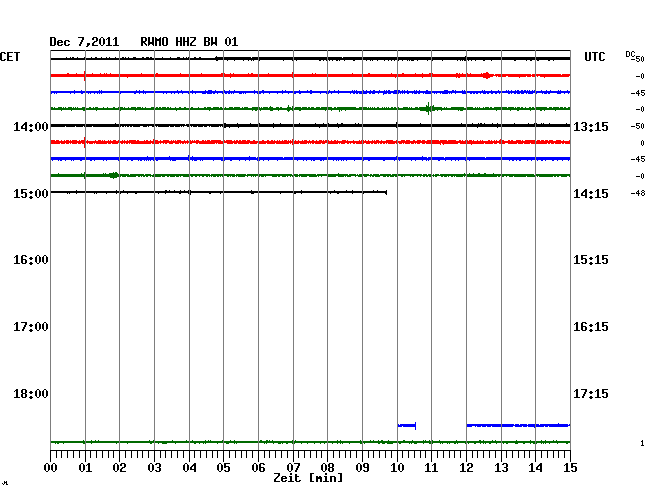Click the 07 minute tick label
The image size is (650, 494).
(293, 468)
